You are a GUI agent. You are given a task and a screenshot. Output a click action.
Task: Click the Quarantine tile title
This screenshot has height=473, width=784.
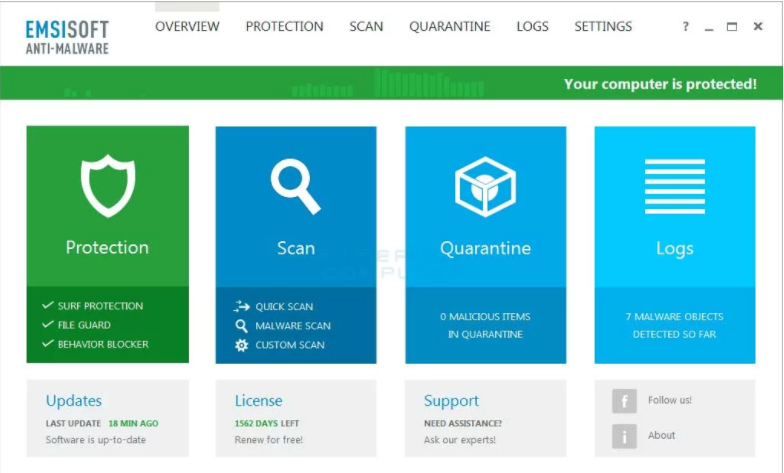[x=486, y=248]
